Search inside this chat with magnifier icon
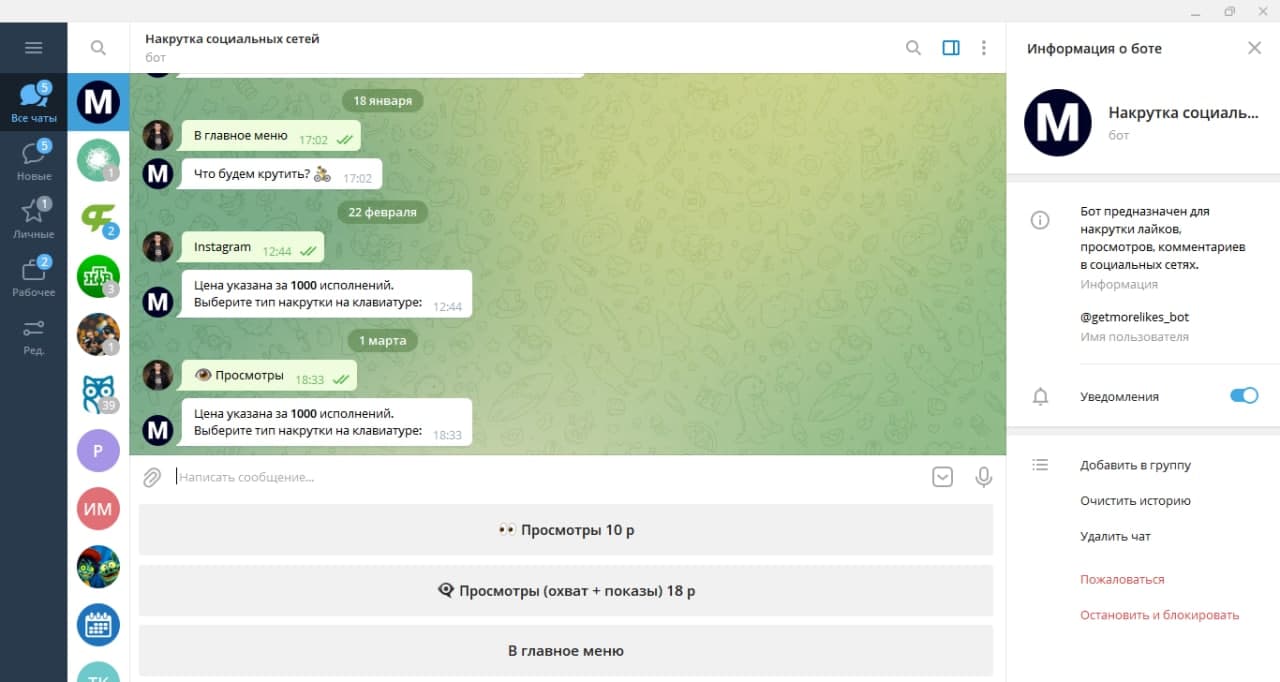 pos(913,47)
